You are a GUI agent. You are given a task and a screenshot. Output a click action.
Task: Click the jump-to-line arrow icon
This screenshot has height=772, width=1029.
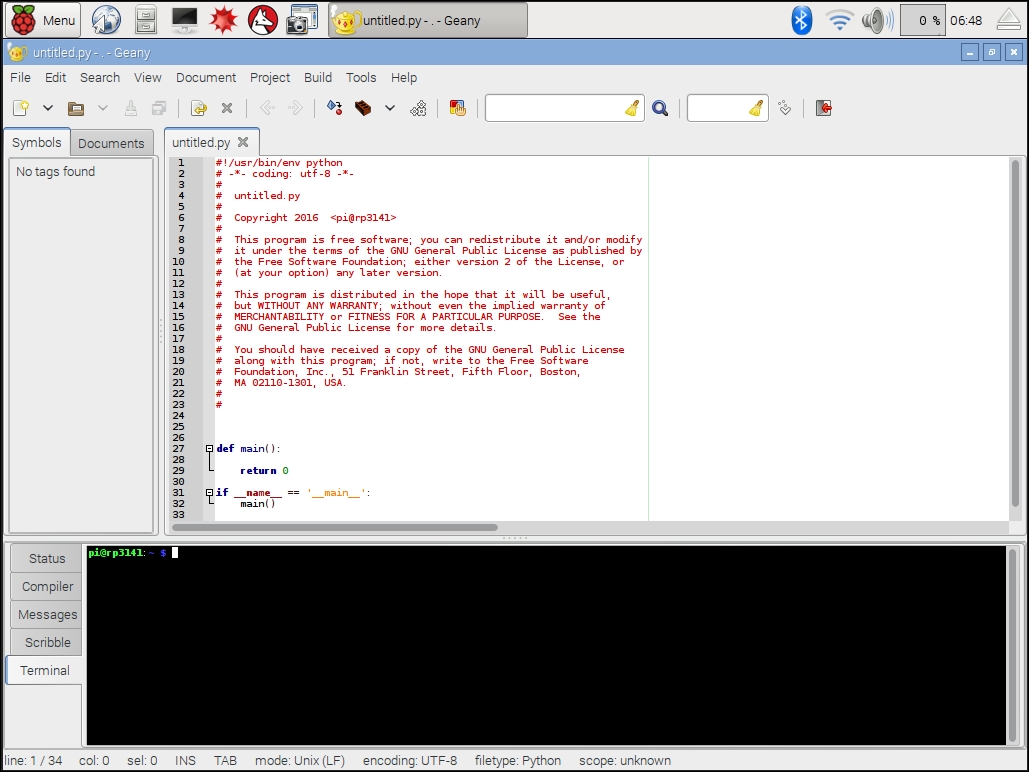785,108
